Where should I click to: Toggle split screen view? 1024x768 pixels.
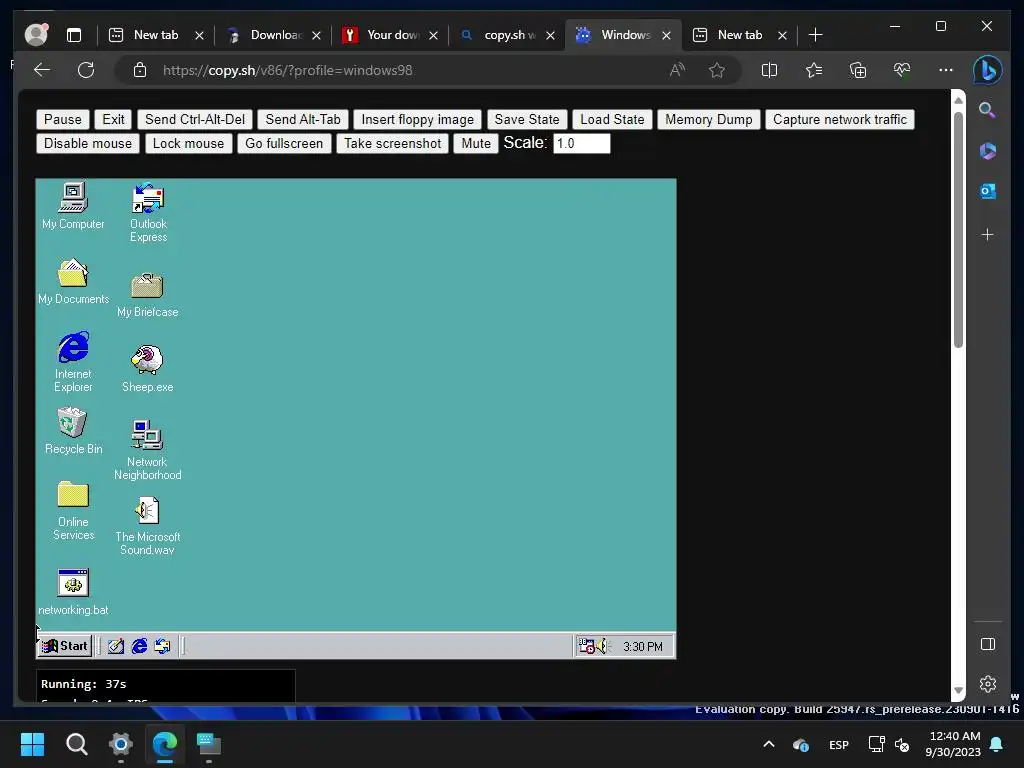(769, 70)
